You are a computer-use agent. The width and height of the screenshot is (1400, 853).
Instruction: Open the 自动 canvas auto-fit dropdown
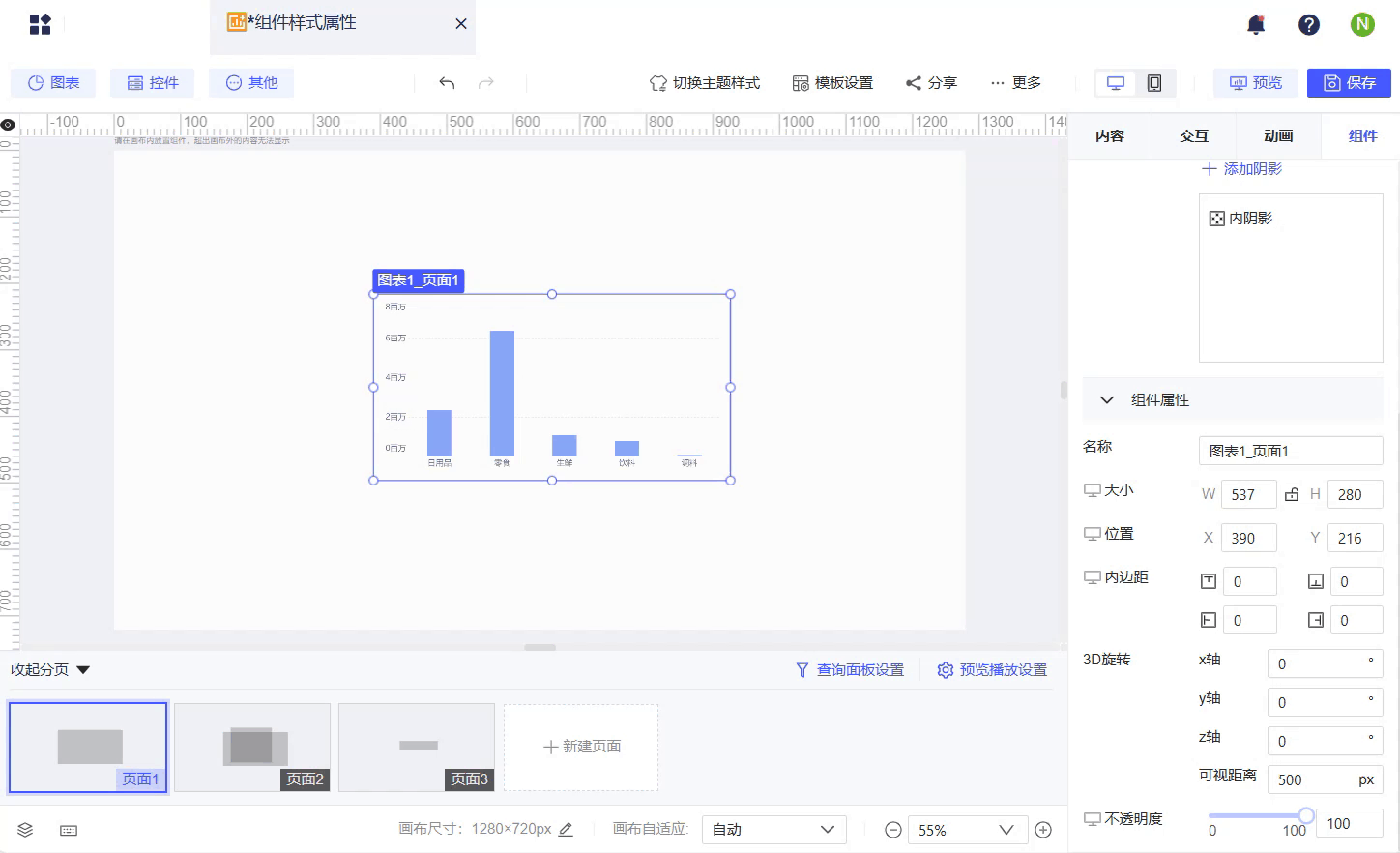773,829
